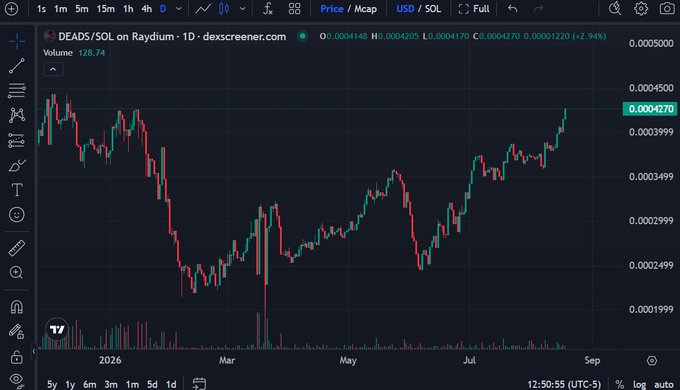This screenshot has width=680, height=390.
Task: Select the zoom in tool
Action: click(17, 272)
